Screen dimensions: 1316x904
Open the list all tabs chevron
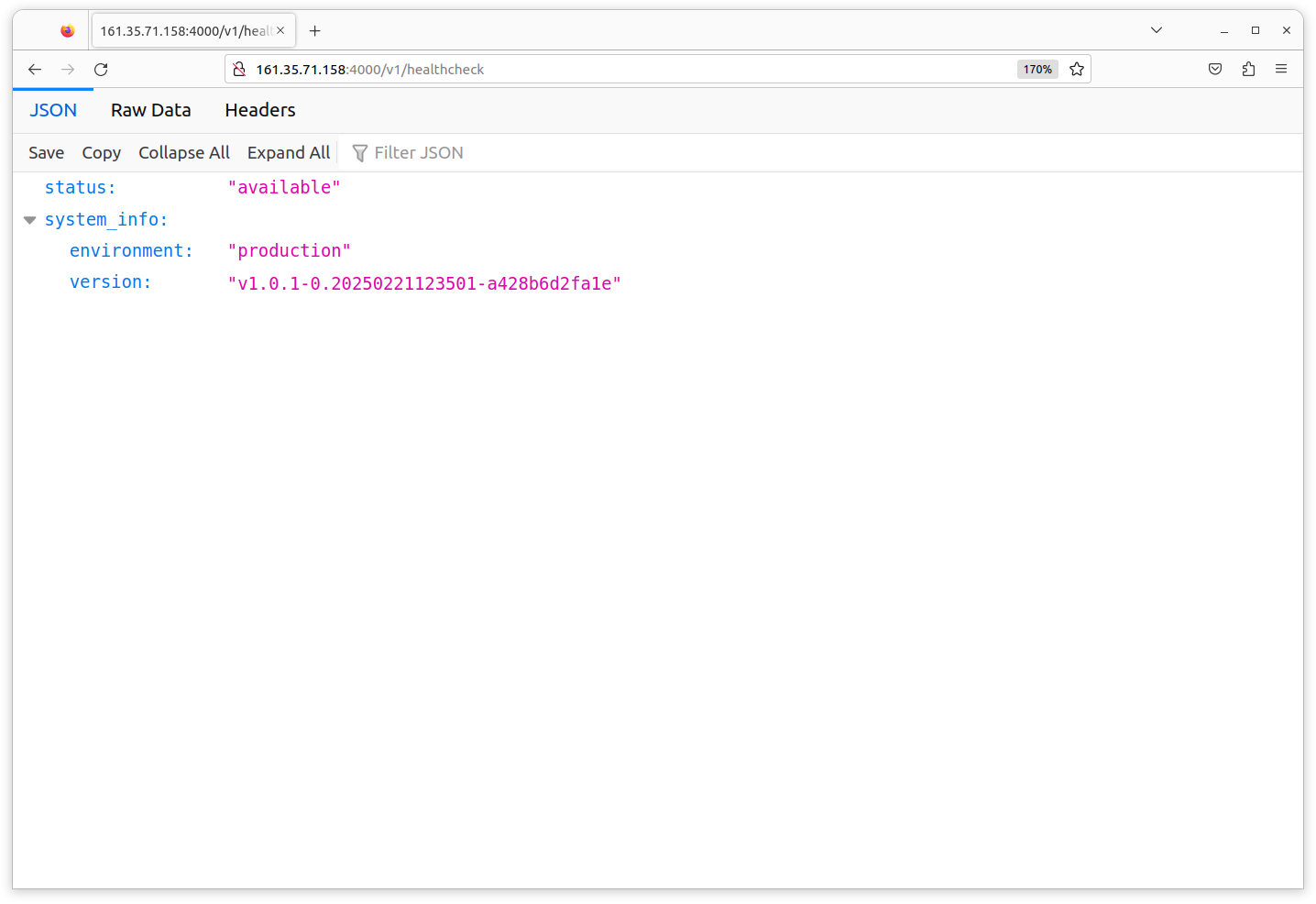1157,30
